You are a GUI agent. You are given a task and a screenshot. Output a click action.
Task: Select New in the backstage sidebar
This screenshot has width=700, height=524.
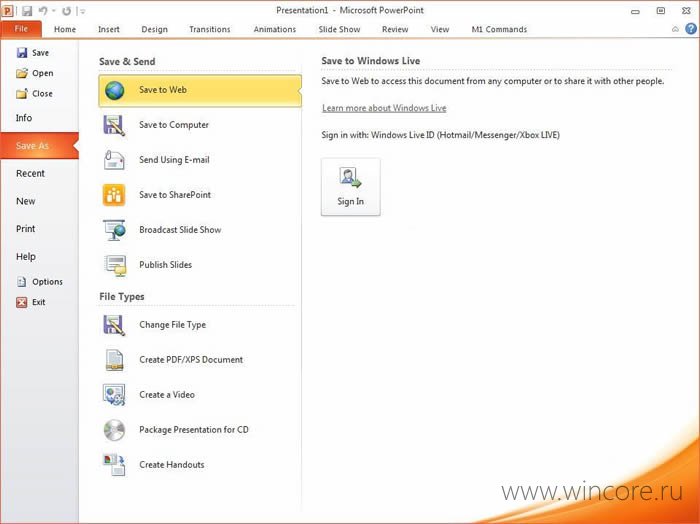click(25, 201)
